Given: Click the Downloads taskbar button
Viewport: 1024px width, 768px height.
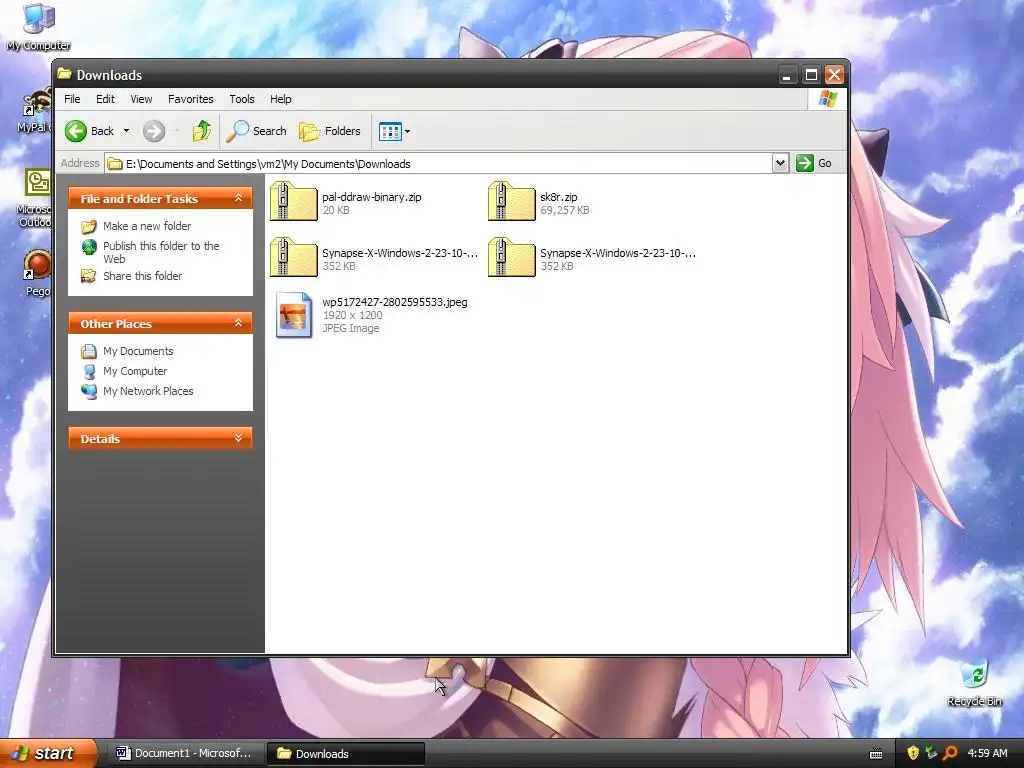Looking at the screenshot, I should pos(346,754).
